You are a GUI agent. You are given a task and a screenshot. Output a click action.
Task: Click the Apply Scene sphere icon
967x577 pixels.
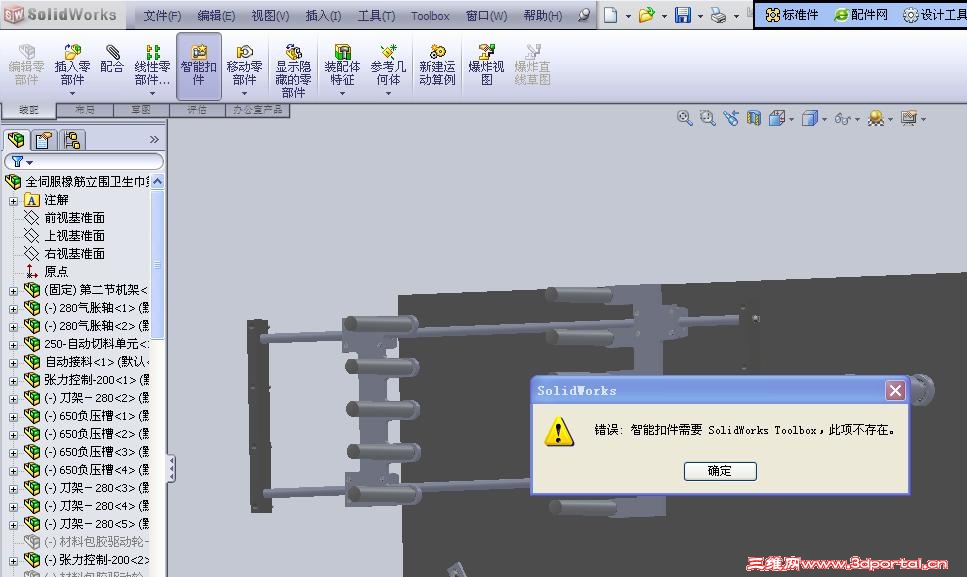pos(876,118)
